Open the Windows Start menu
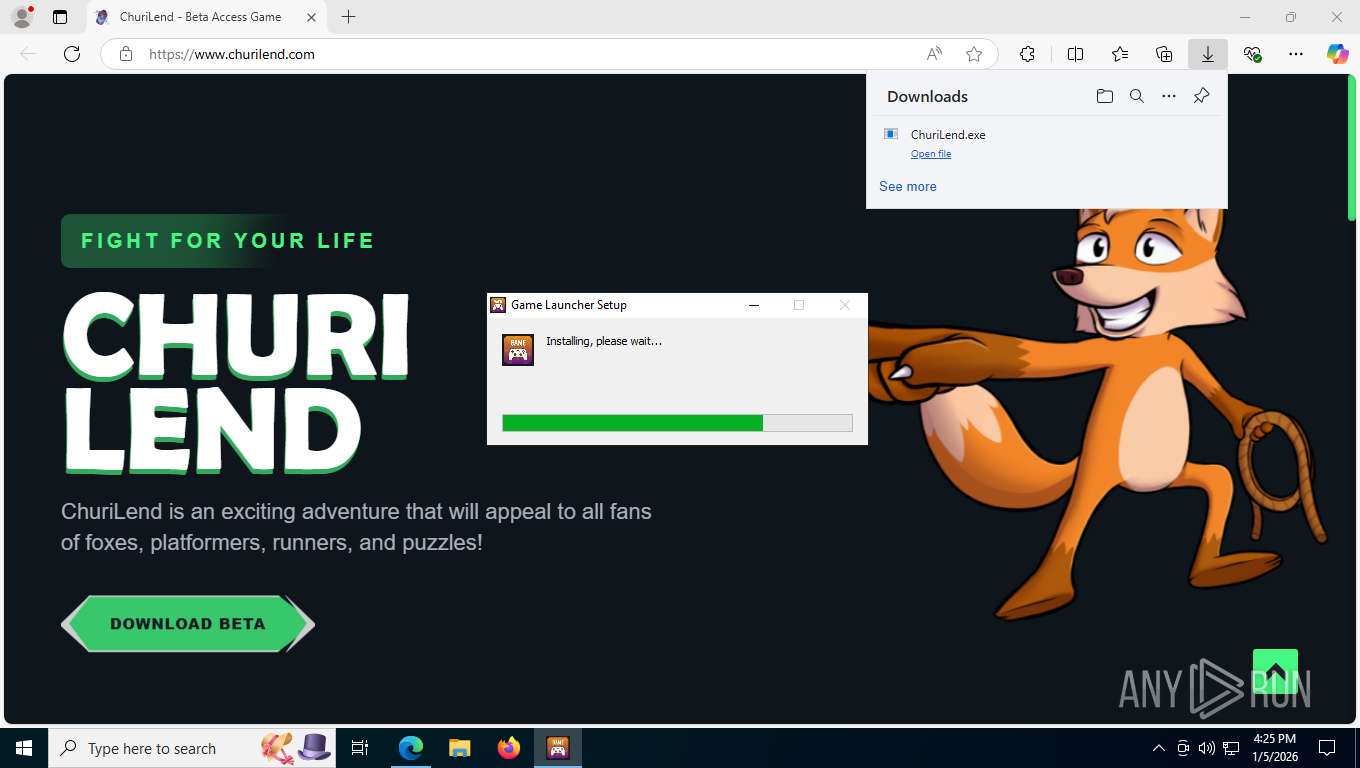The width and height of the screenshot is (1360, 768). click(x=24, y=748)
